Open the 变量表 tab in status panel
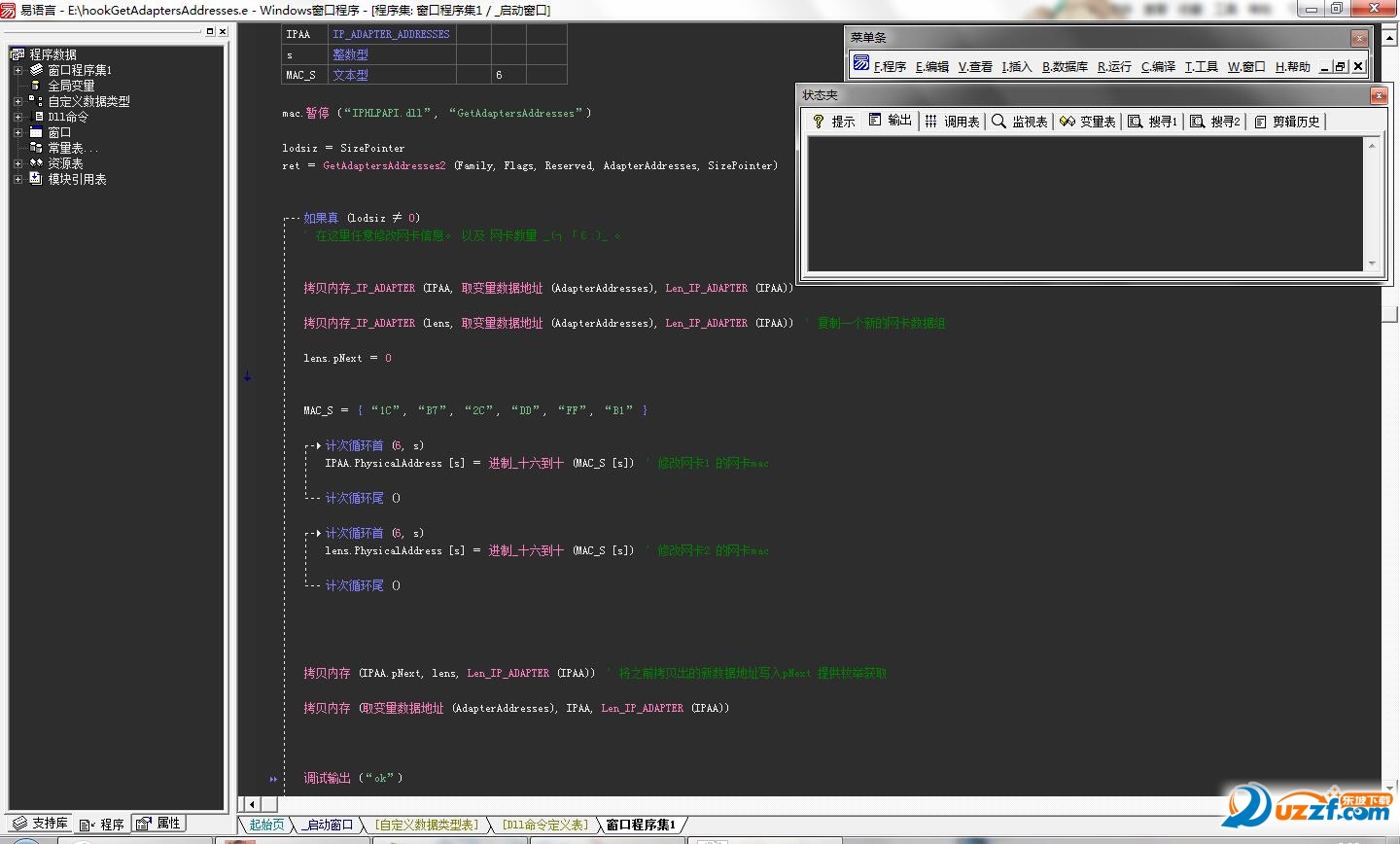The height and width of the screenshot is (844, 1400). tap(1087, 122)
